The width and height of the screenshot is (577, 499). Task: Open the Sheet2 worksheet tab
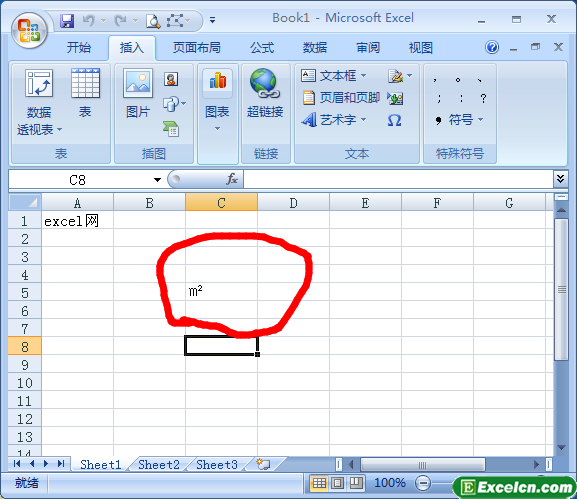[159, 464]
